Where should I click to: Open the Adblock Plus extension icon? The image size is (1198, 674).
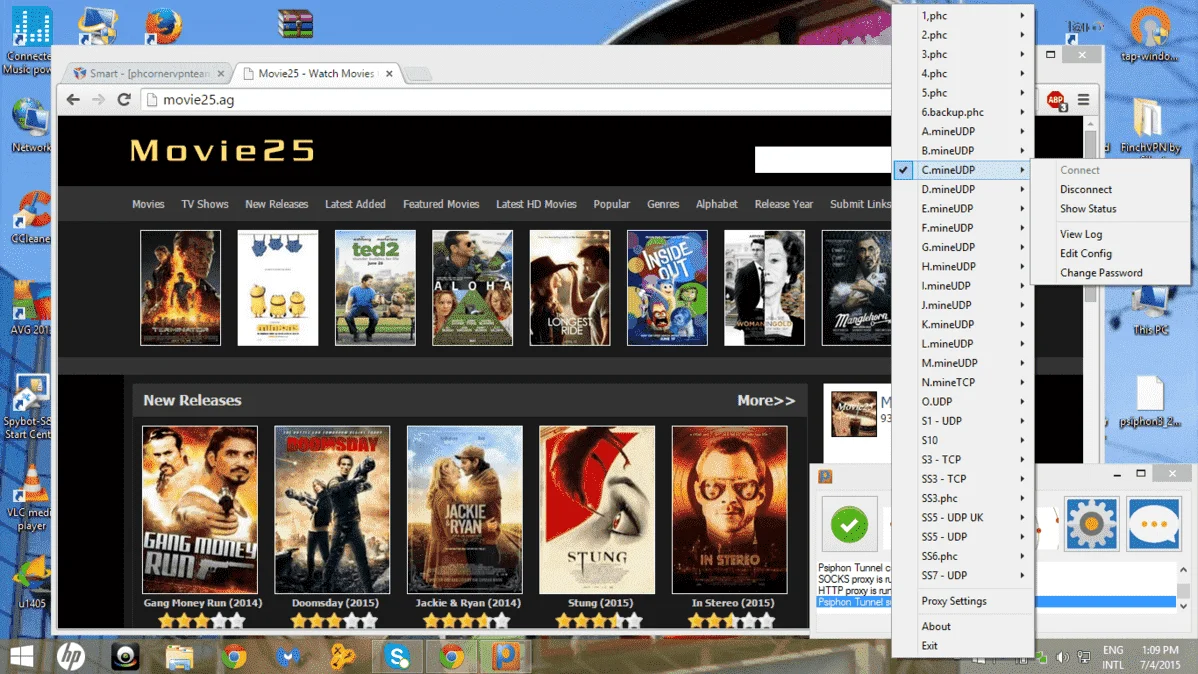tap(1056, 100)
